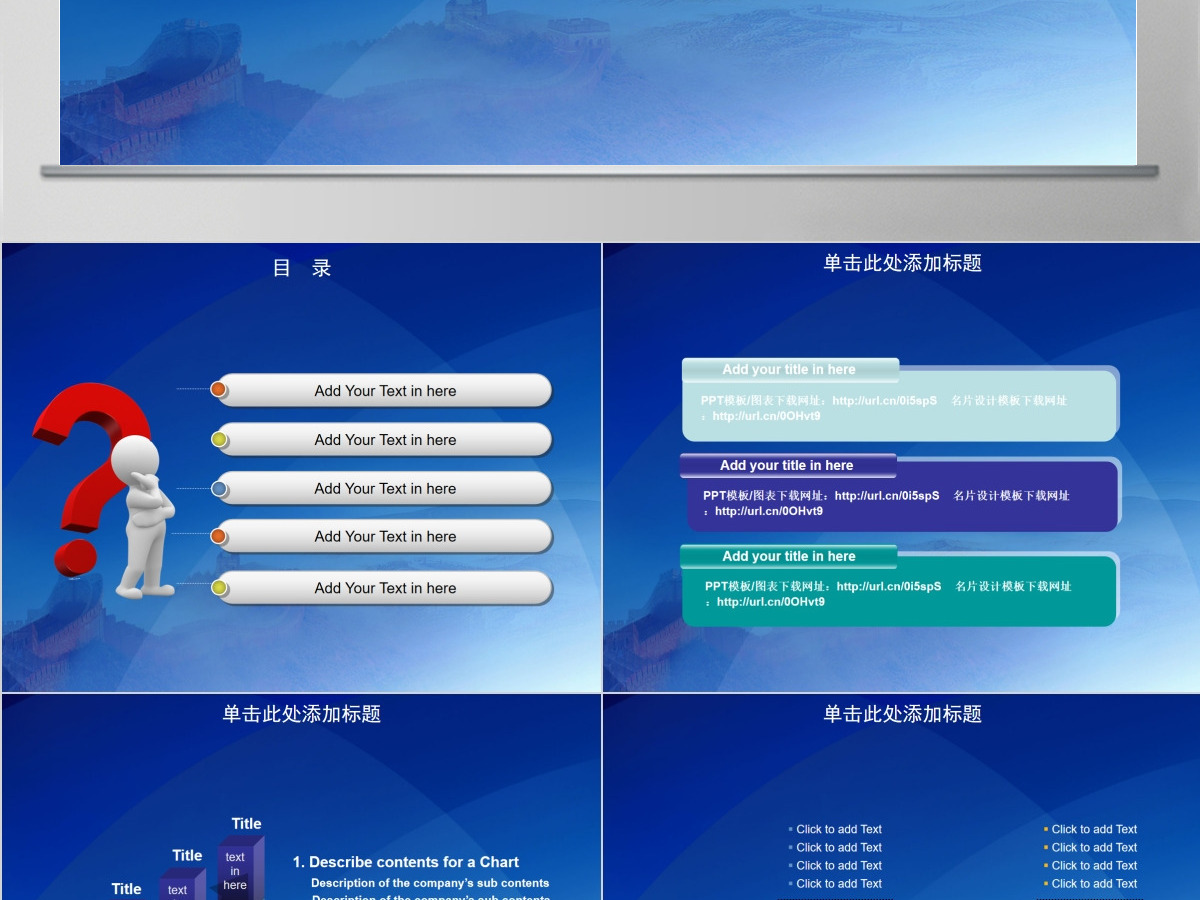Select the 'Title' label above the shortest bar
Image resolution: width=1200 pixels, height=900 pixels.
[127, 889]
